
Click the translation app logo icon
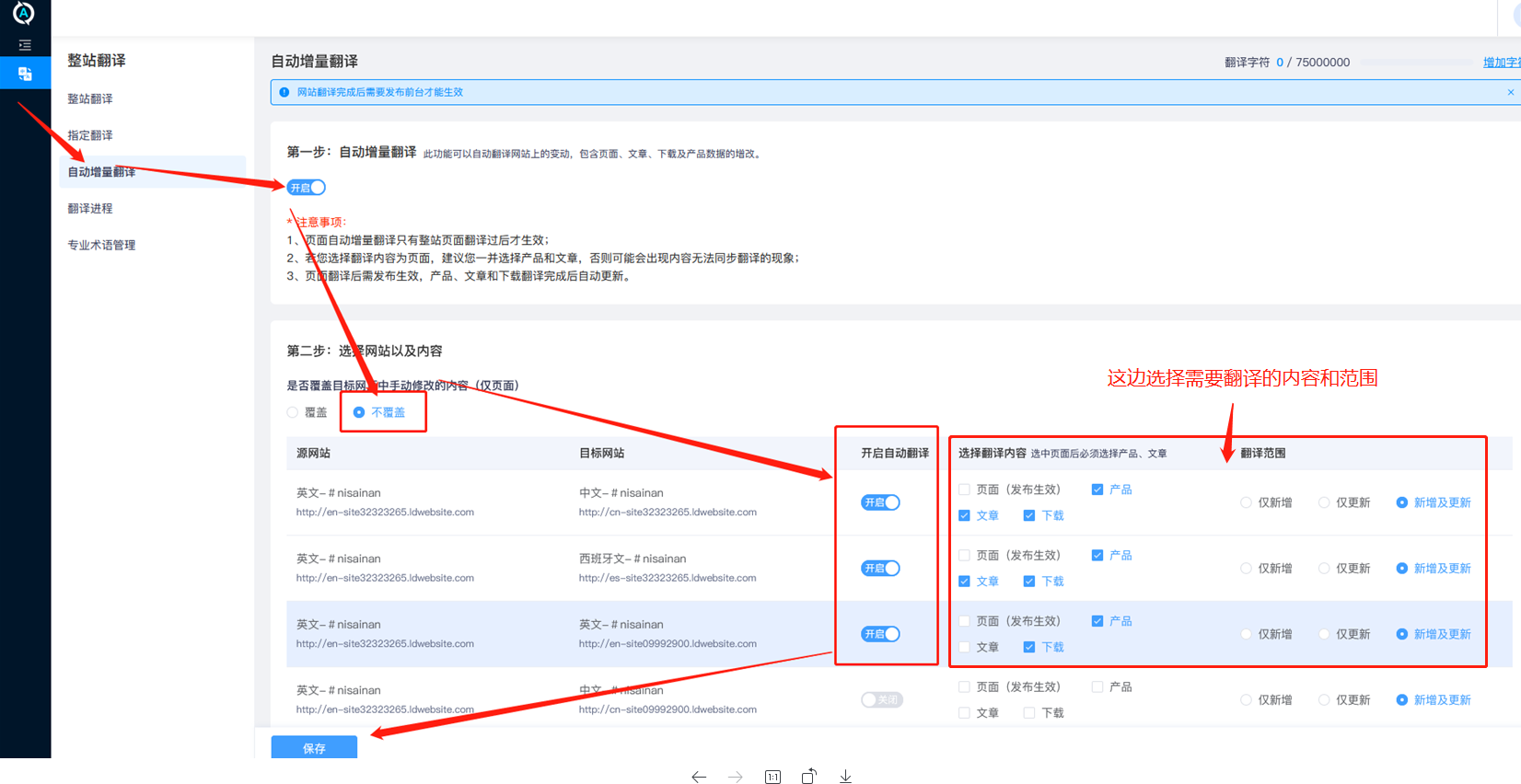24,13
